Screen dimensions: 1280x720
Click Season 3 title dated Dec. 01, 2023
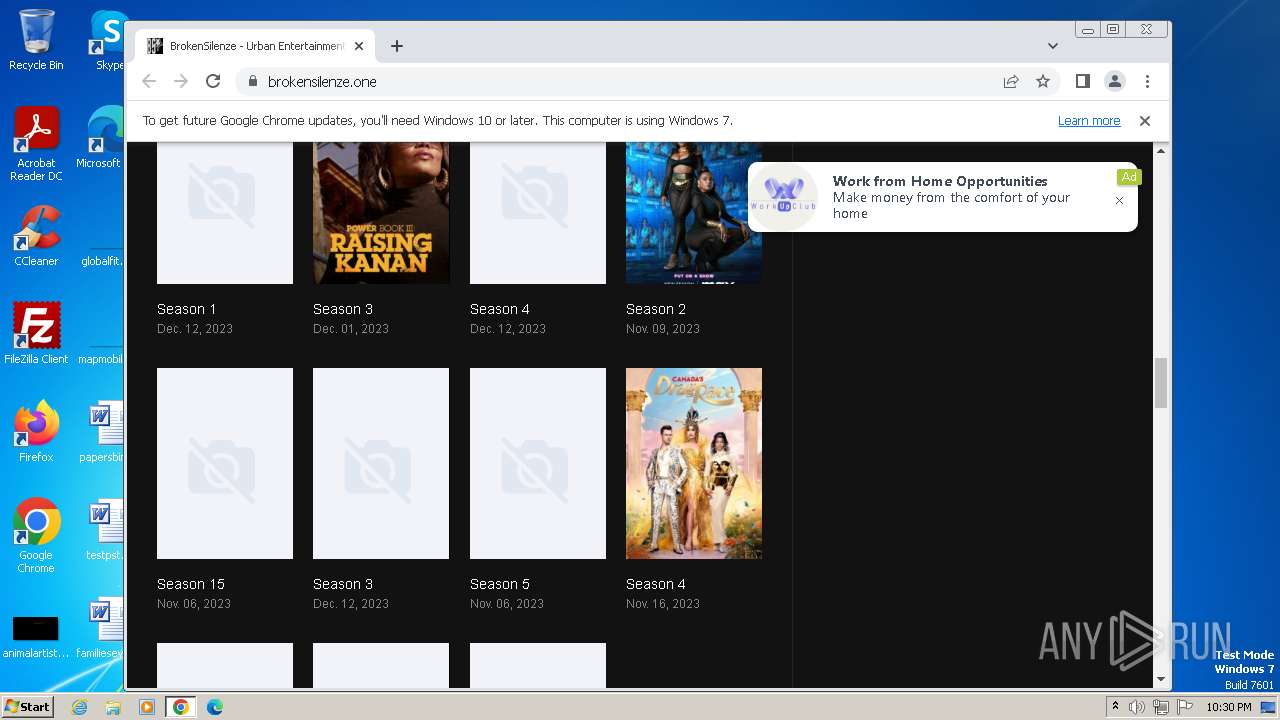click(x=343, y=309)
